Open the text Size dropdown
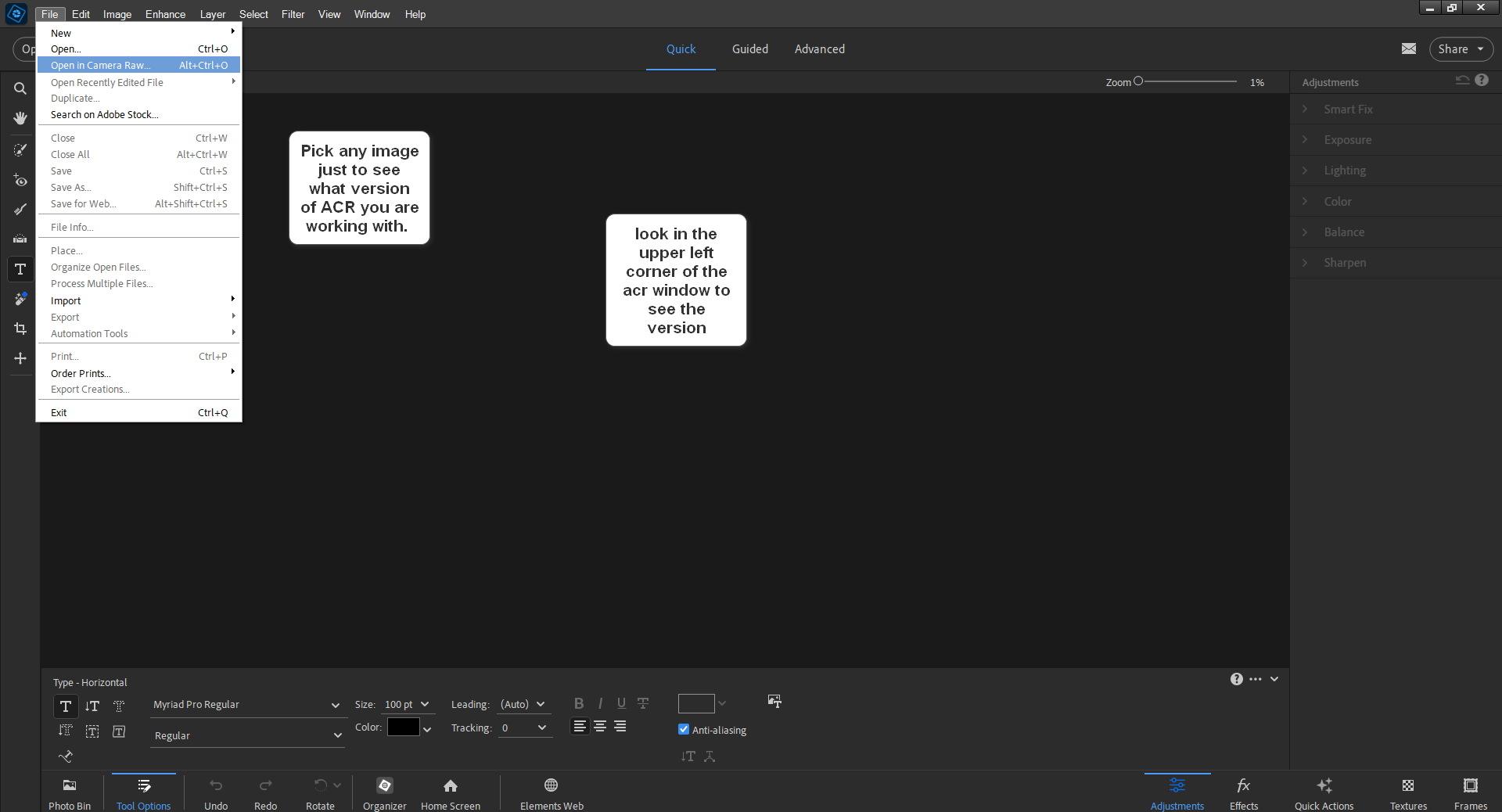 (x=406, y=704)
